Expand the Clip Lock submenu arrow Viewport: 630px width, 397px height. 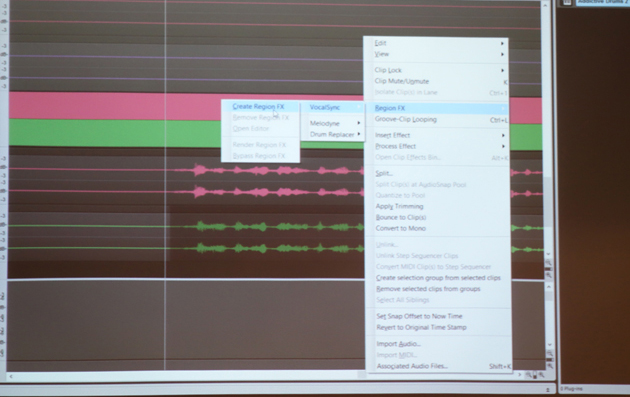(502, 70)
